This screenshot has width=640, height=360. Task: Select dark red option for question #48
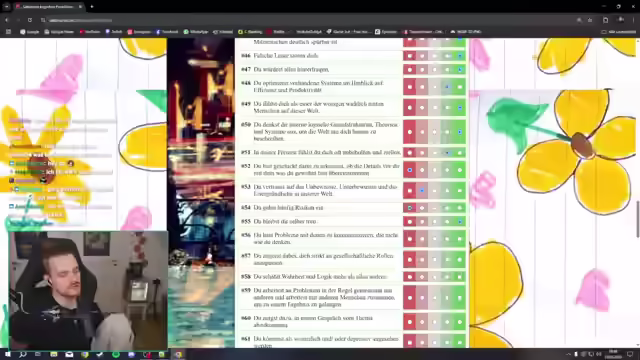point(409,87)
